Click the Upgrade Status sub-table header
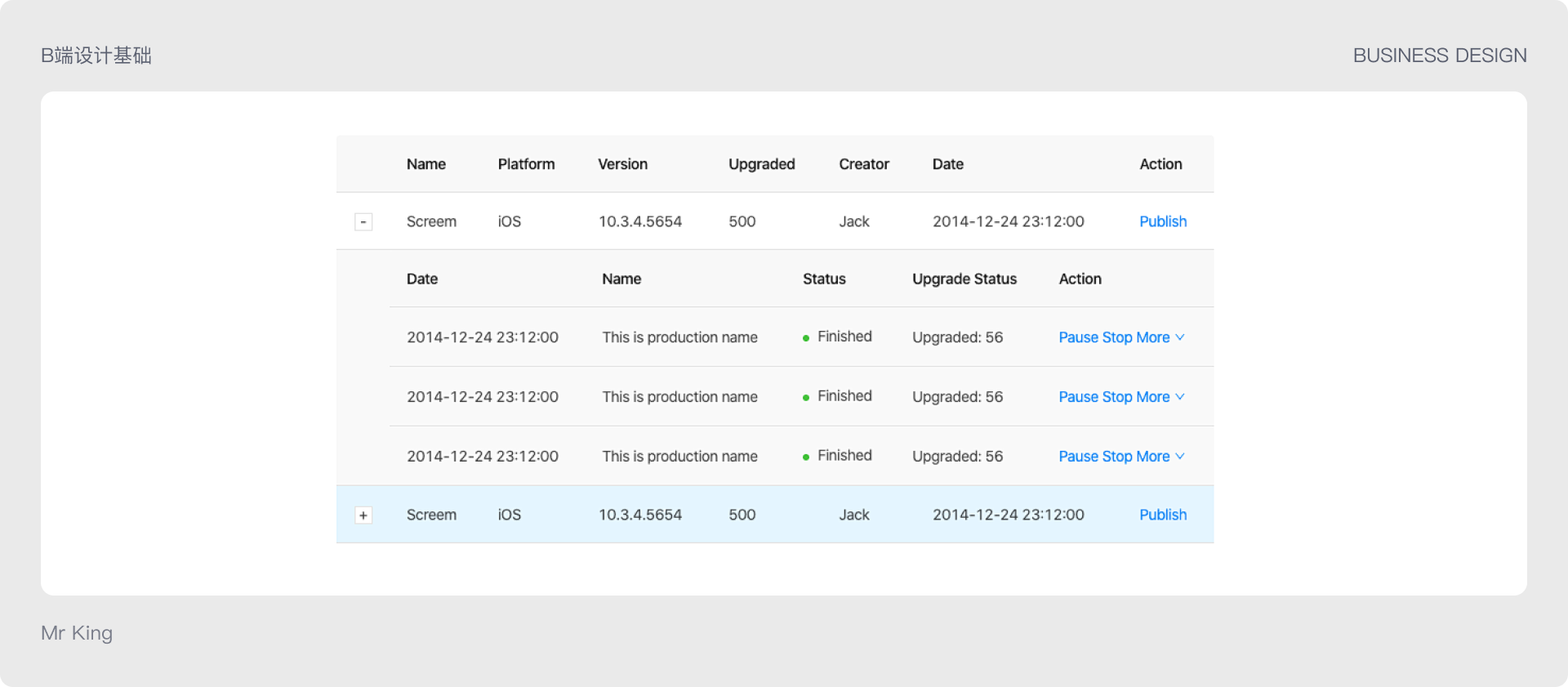This screenshot has height=687, width=1568. tap(964, 279)
